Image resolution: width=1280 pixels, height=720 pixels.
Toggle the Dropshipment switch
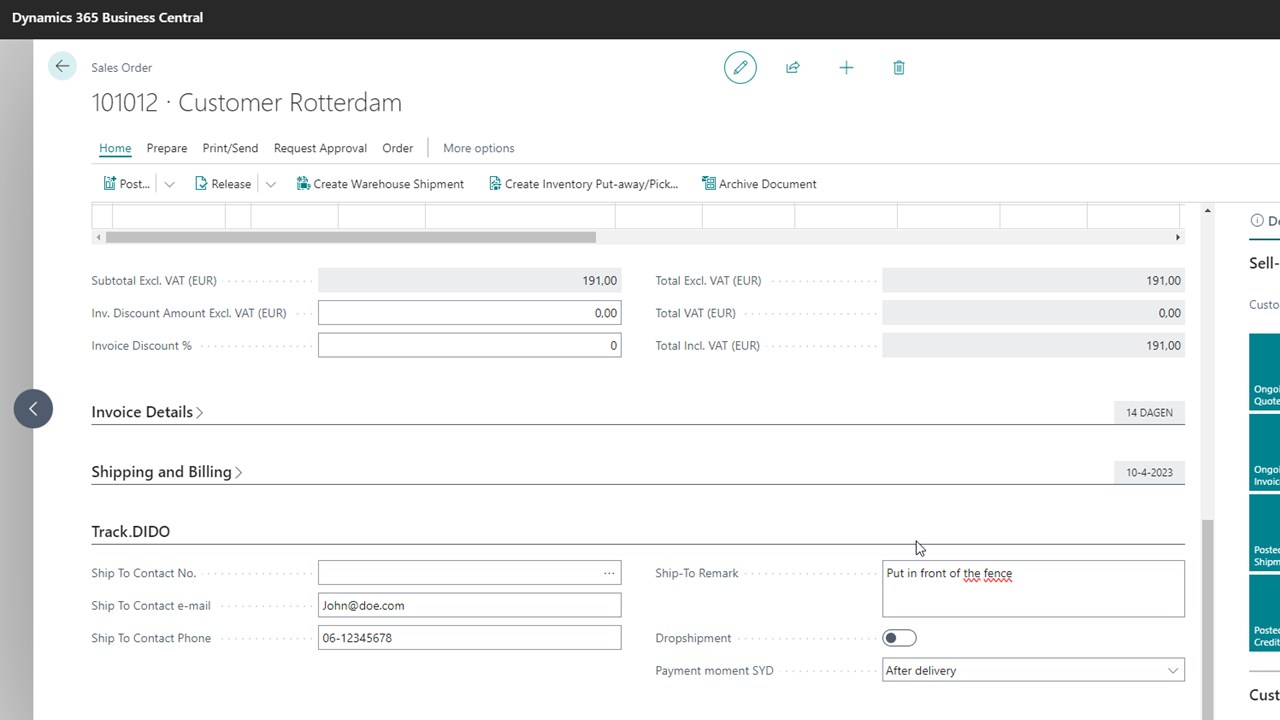click(x=899, y=638)
